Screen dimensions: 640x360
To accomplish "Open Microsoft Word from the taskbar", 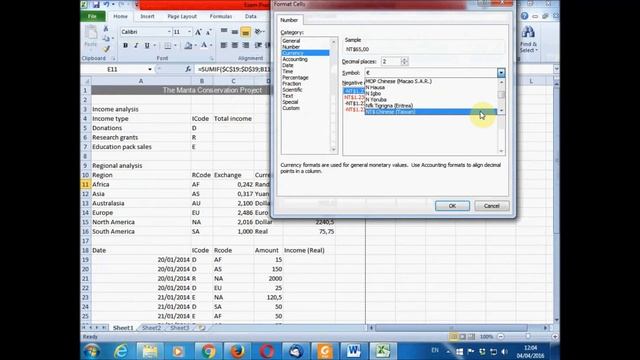I will pyautogui.click(x=353, y=351).
